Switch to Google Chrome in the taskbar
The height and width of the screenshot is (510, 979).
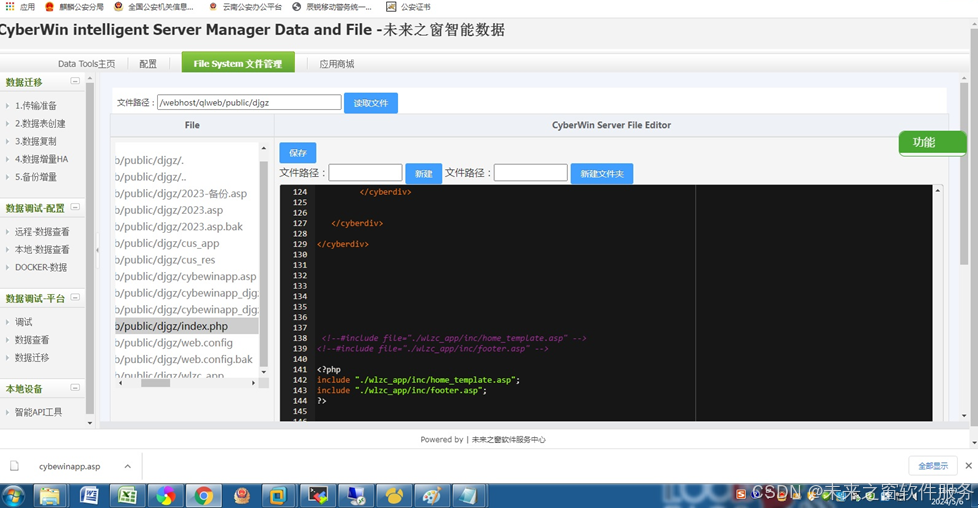(203, 496)
